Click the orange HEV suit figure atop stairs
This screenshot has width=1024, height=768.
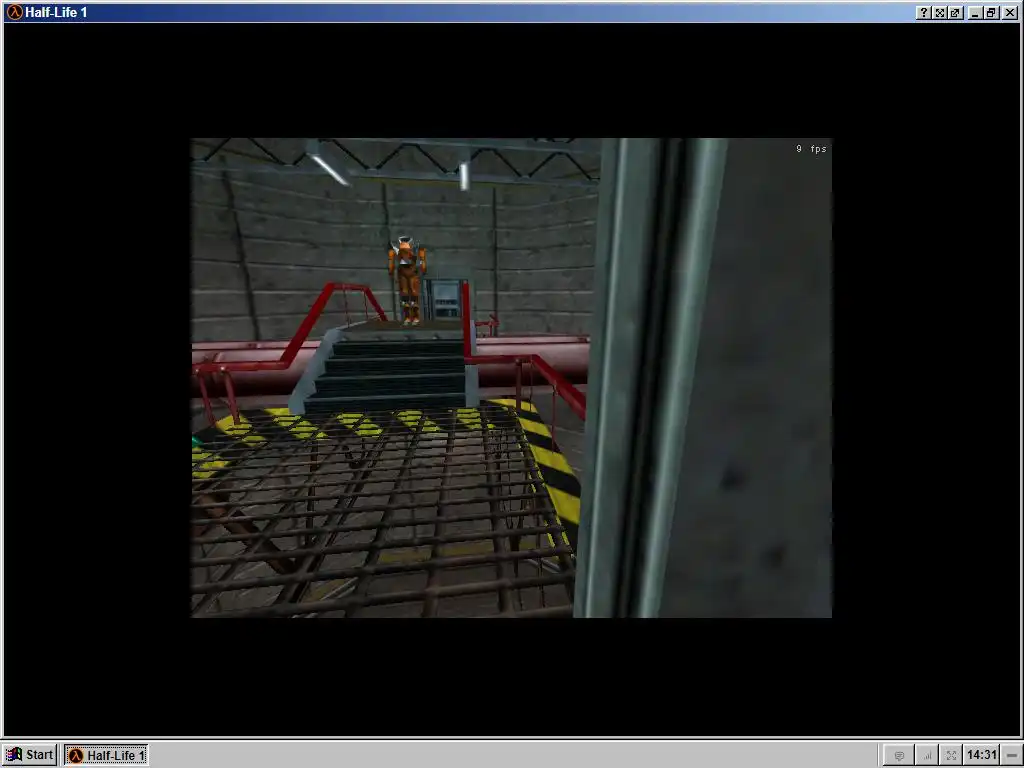click(407, 281)
